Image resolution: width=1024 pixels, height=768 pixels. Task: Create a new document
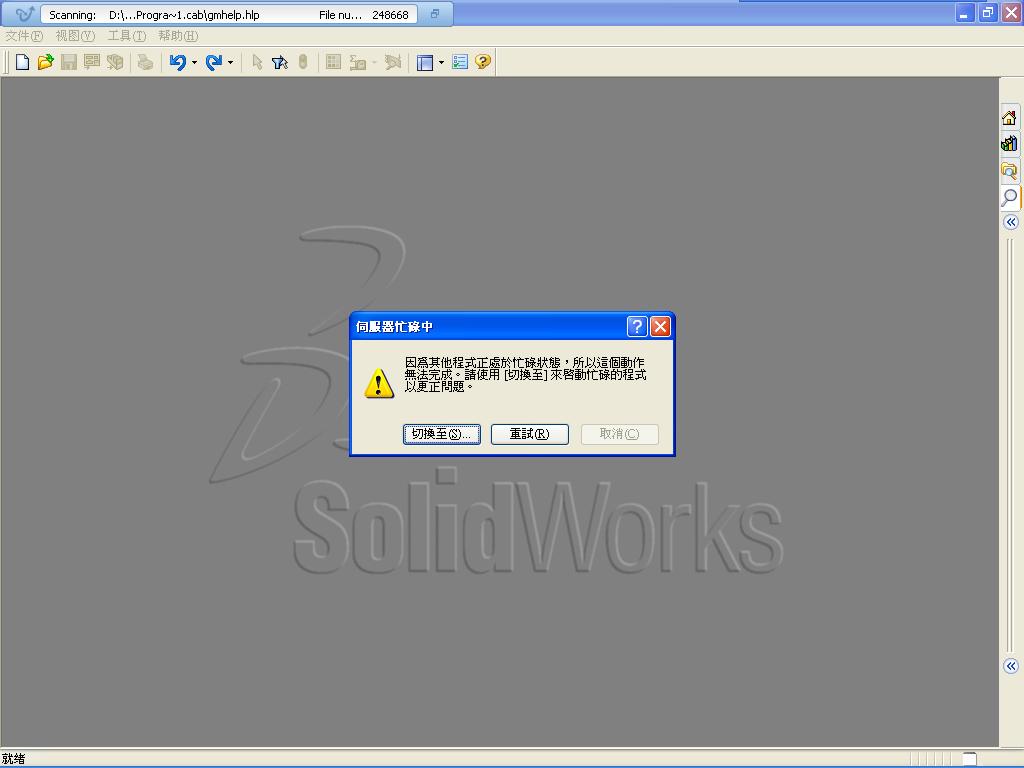[x=21, y=62]
